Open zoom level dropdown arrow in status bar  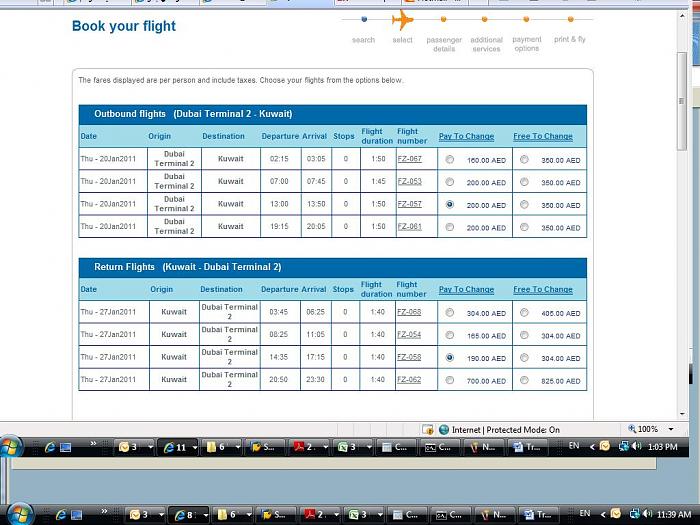pyautogui.click(x=671, y=429)
